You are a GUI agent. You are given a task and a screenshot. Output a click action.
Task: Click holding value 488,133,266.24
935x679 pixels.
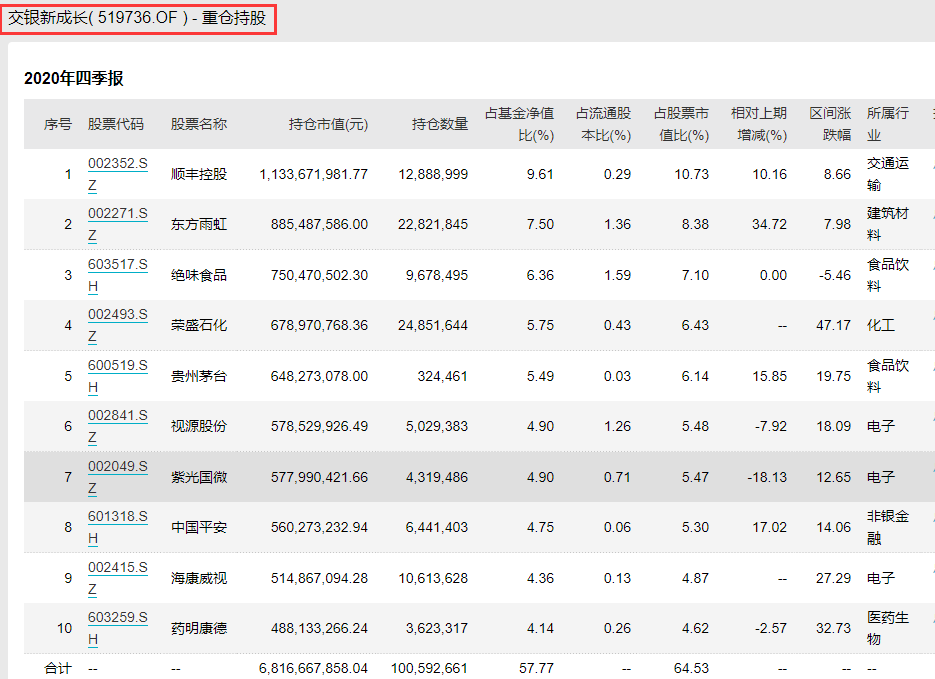(319, 628)
